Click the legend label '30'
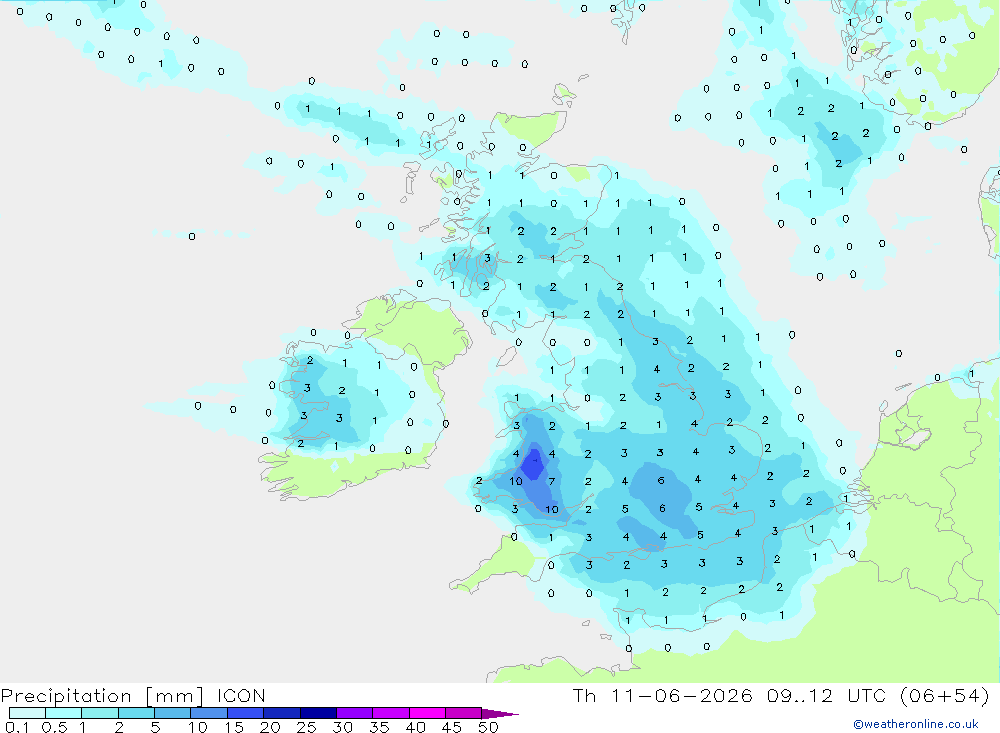Screen dimensions: 1000x733 tap(343, 727)
